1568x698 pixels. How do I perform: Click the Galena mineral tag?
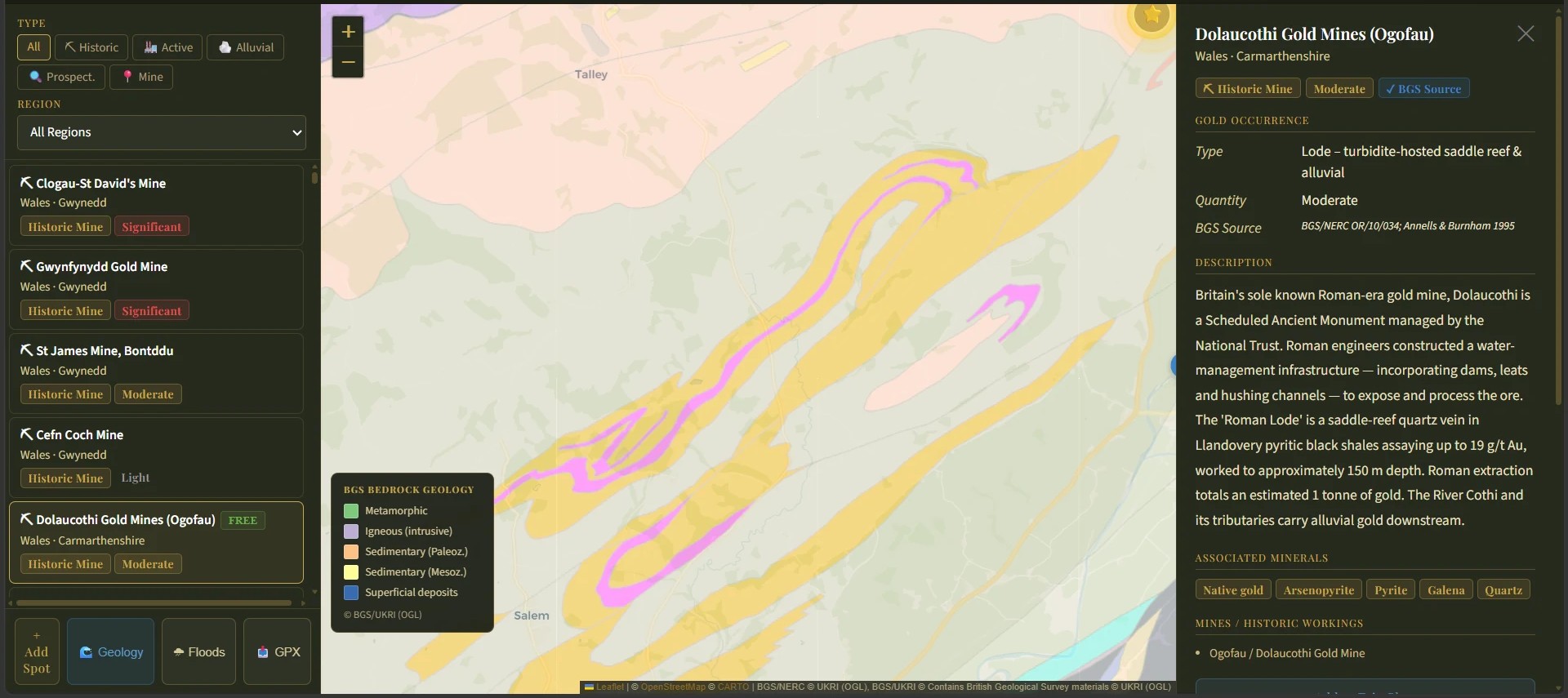(1445, 589)
